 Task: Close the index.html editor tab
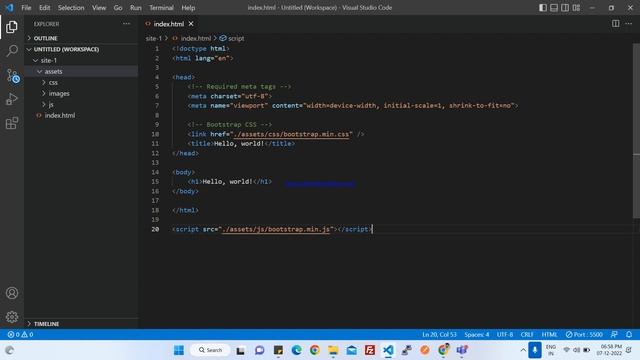(x=191, y=24)
